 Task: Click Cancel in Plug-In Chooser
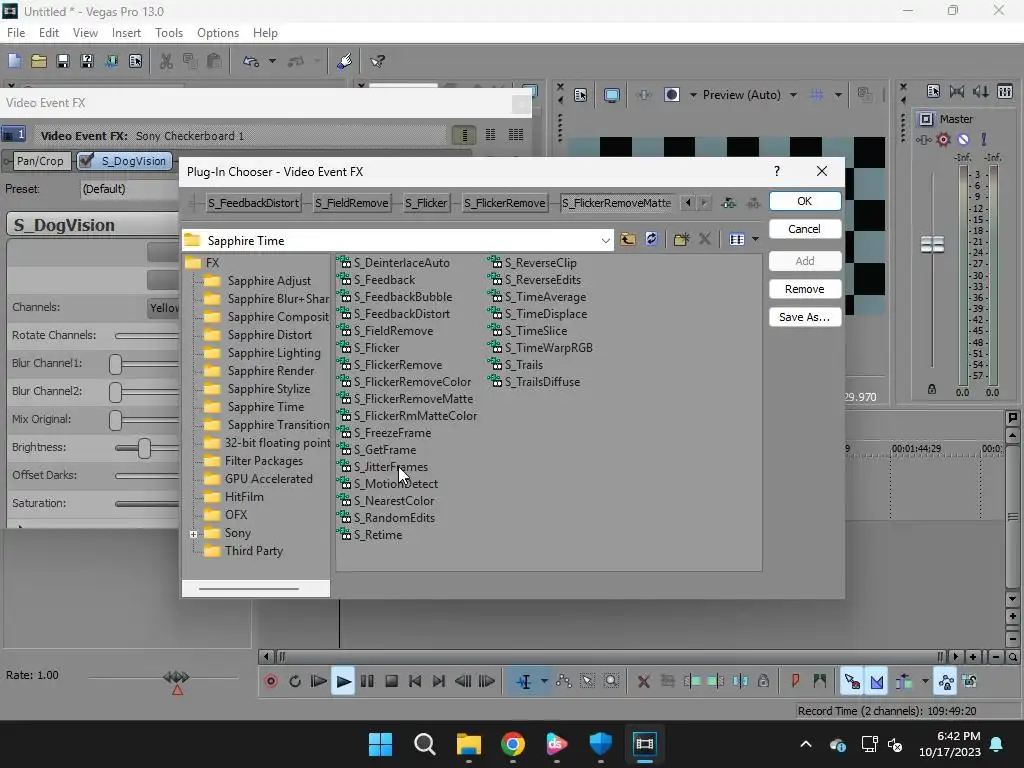pyautogui.click(x=805, y=229)
